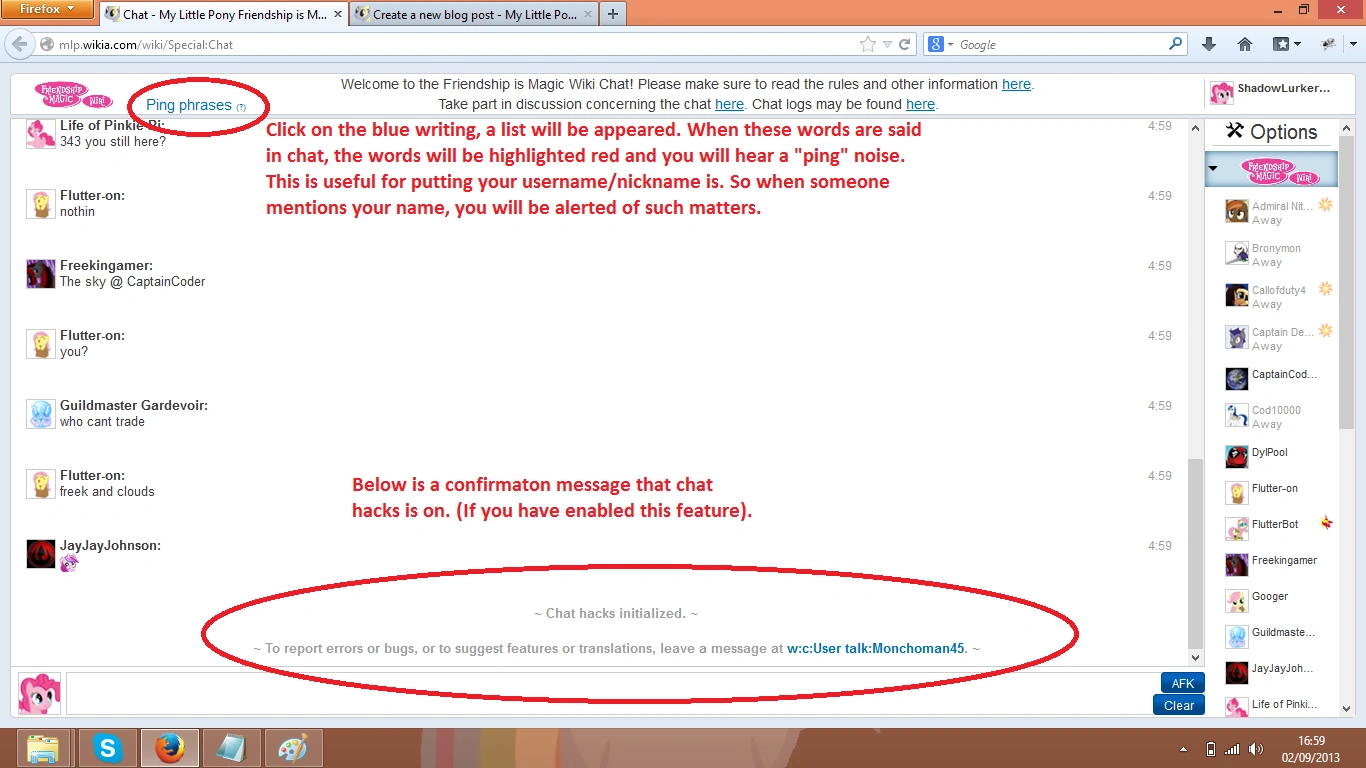This screenshot has height=768, width=1366.
Task: Clear the chat window
Action: tap(1179, 705)
